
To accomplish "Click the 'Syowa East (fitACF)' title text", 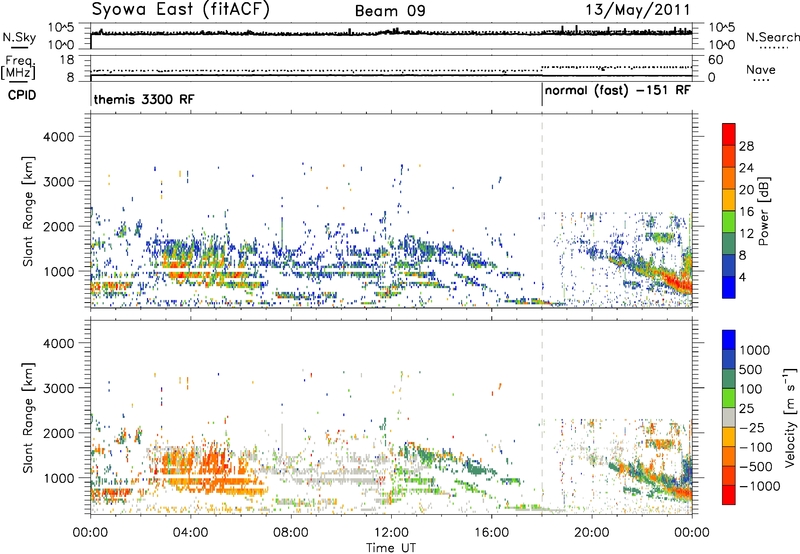I will click(181, 10).
